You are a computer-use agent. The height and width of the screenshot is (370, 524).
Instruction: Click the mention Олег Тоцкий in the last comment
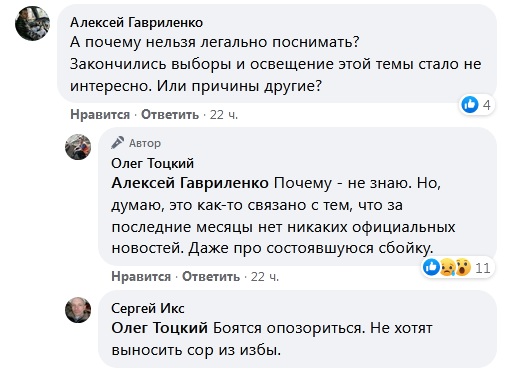pos(159,328)
